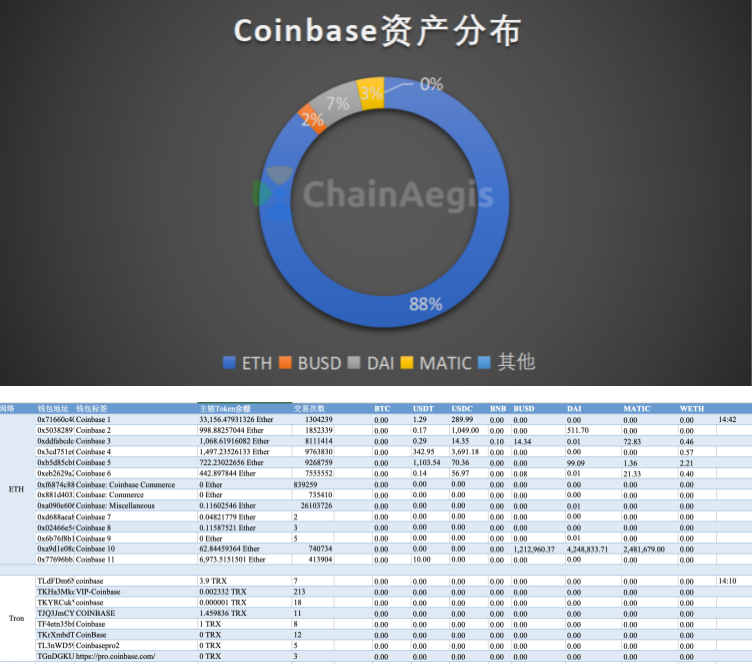Image resolution: width=754 pixels, height=666 pixels.
Task: Select the 0.002332 TRX balance cell
Action: pyautogui.click(x=245, y=592)
